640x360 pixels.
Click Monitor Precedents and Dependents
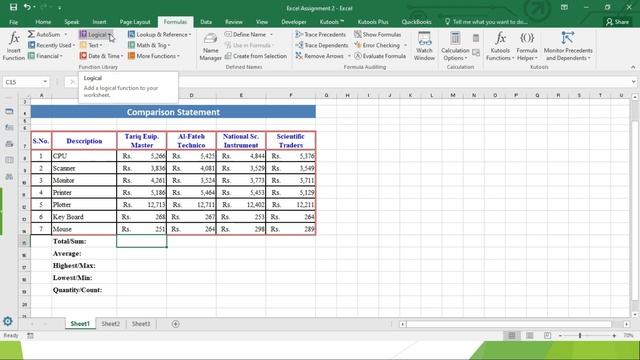(568, 46)
